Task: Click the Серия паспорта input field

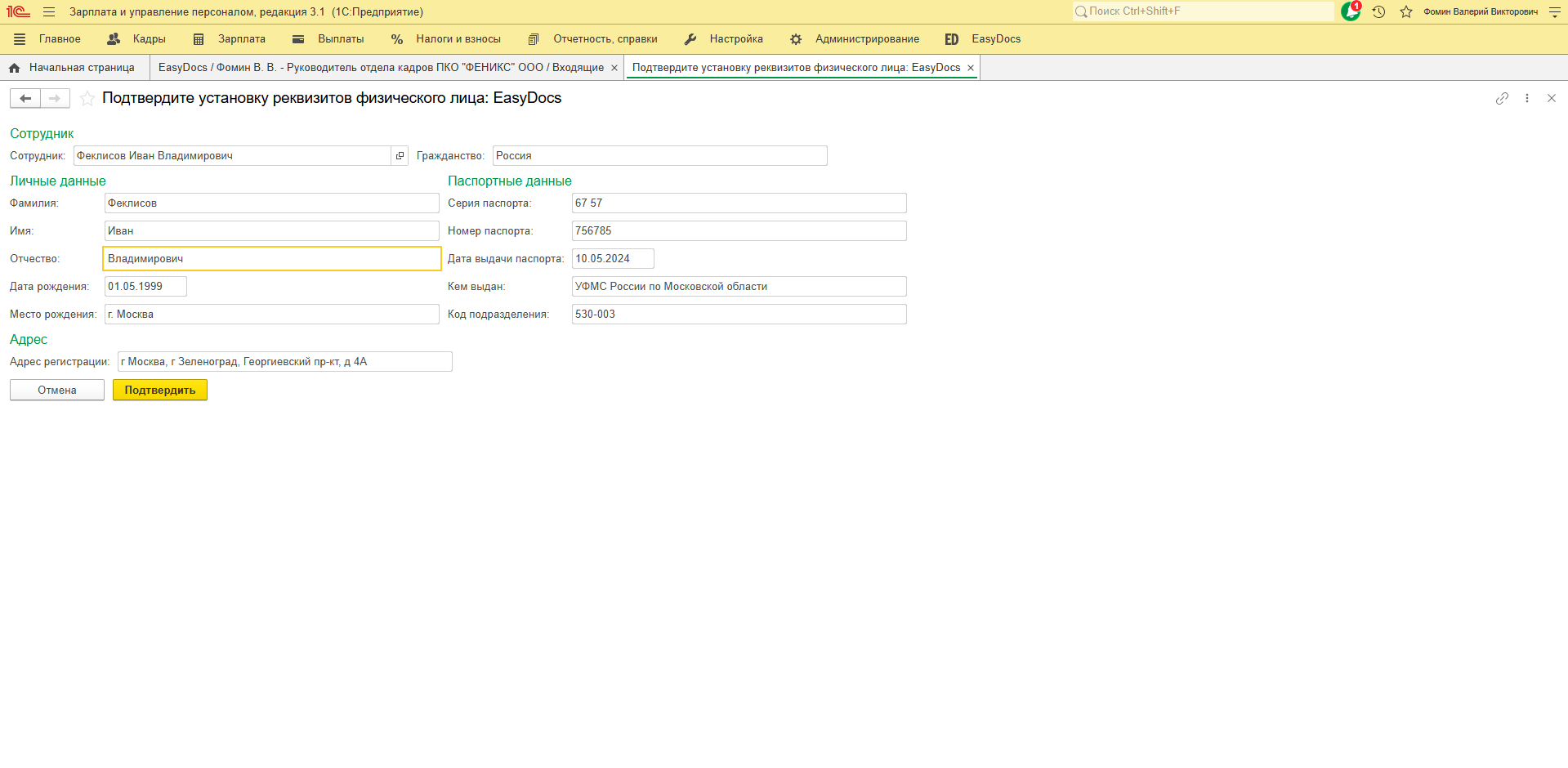Action: click(739, 203)
